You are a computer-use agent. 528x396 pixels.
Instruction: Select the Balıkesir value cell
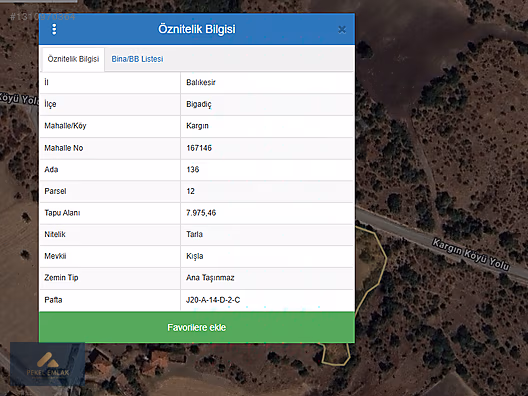coord(201,82)
